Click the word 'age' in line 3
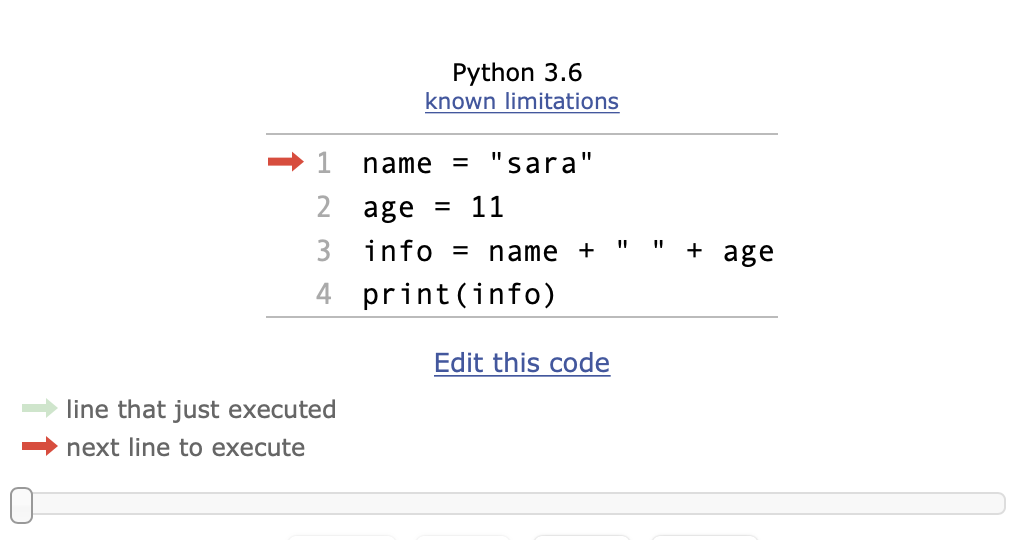 coord(748,253)
